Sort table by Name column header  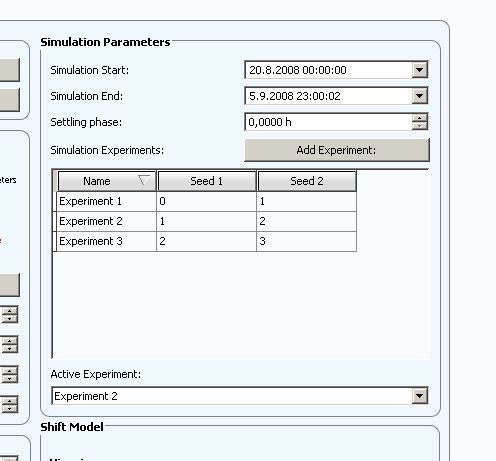(107, 181)
